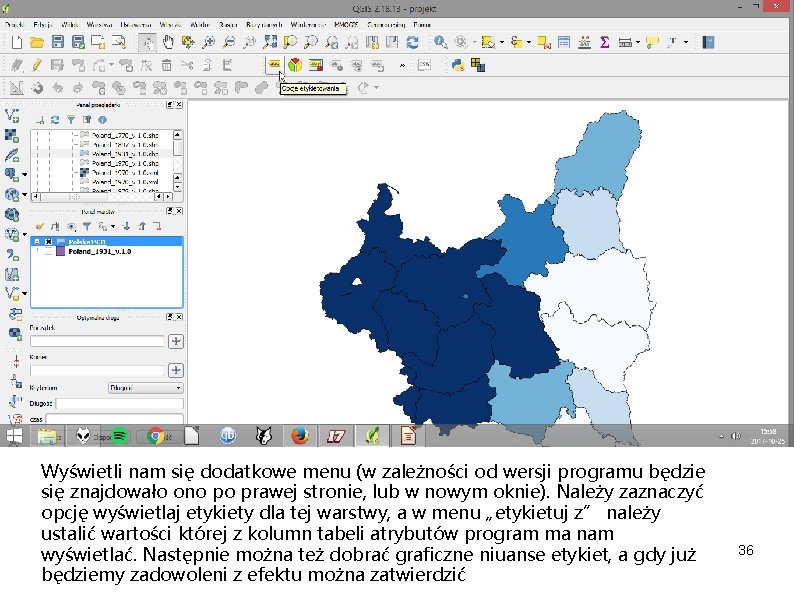Click the purple color swatch of Poland_1931_v.1.0

[x=60, y=251]
